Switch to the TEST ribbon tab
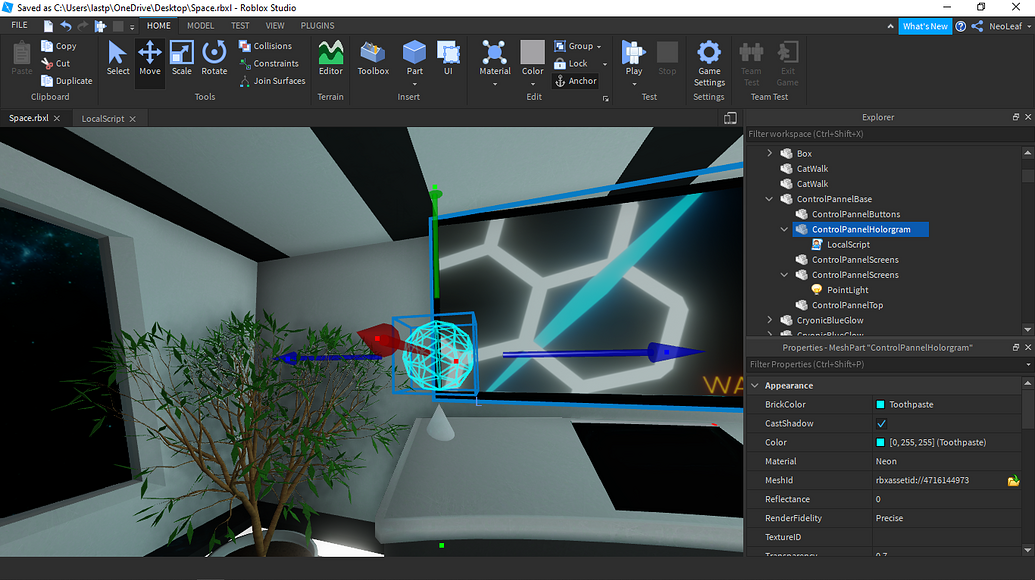1035x580 pixels. [240, 26]
